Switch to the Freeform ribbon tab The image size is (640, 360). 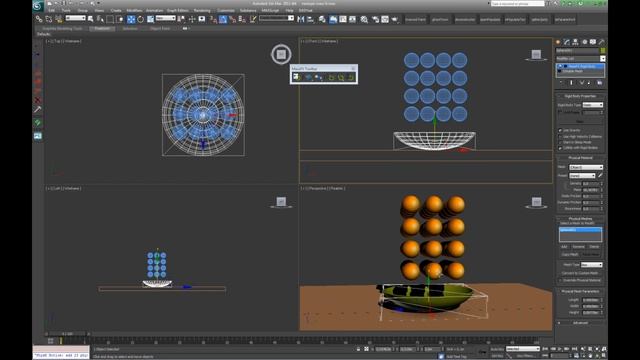(x=102, y=29)
